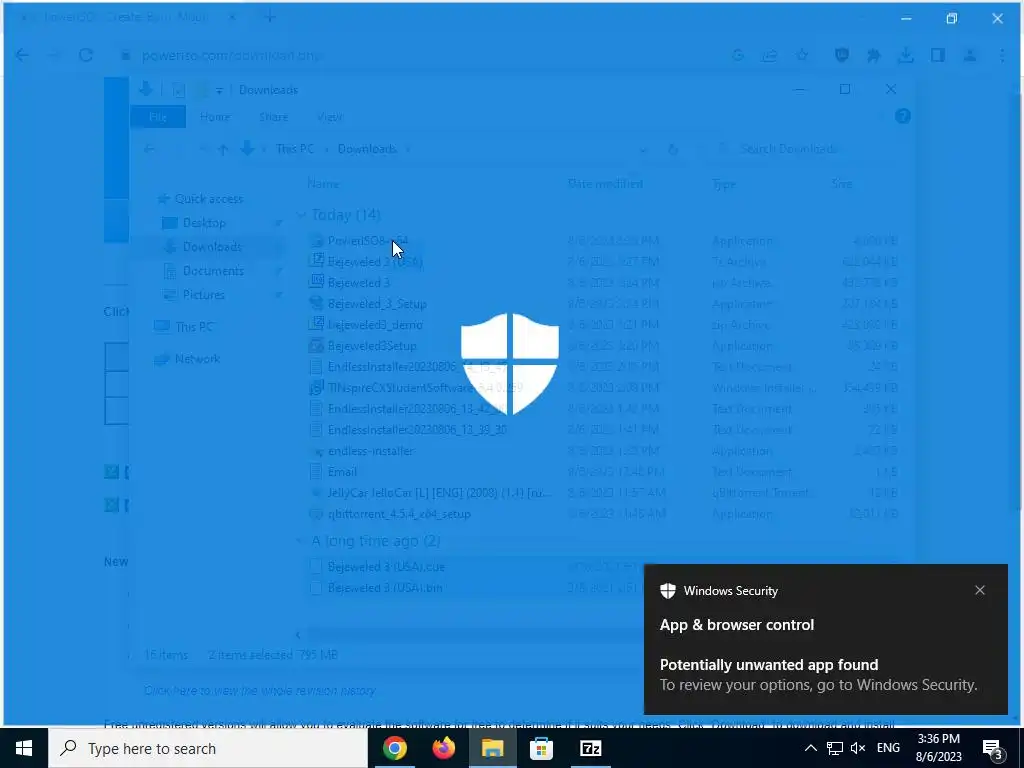This screenshot has width=1024, height=768.
Task: Open the Chrome downloads icon
Action: tap(905, 56)
